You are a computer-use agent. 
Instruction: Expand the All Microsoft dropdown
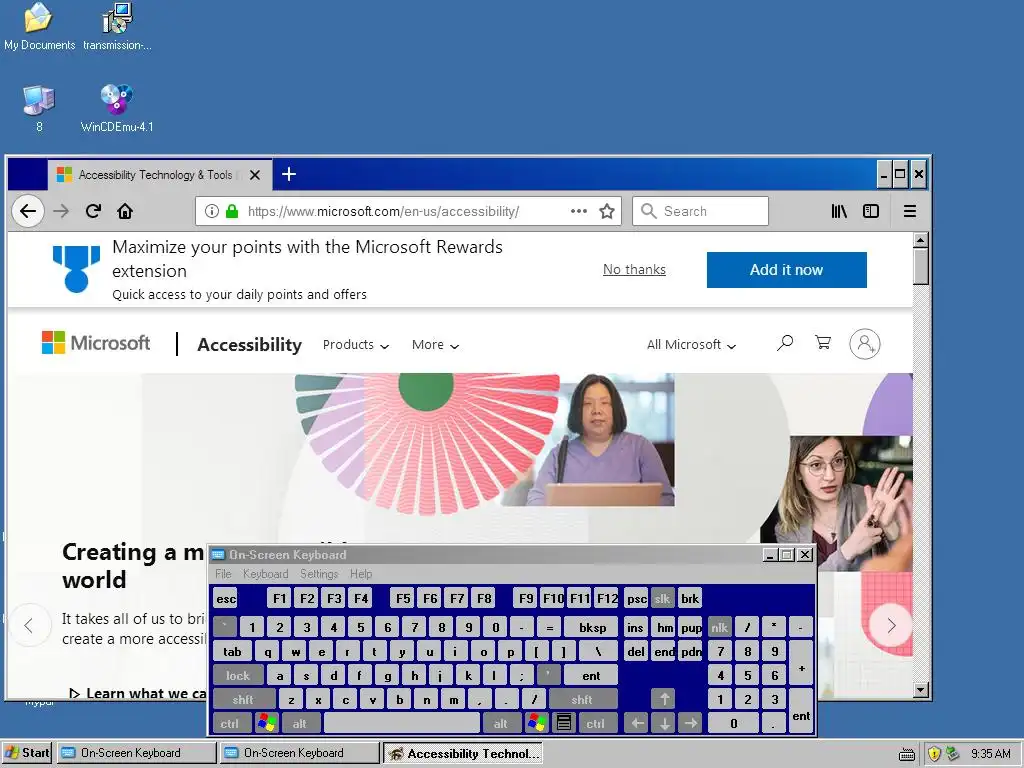click(692, 344)
